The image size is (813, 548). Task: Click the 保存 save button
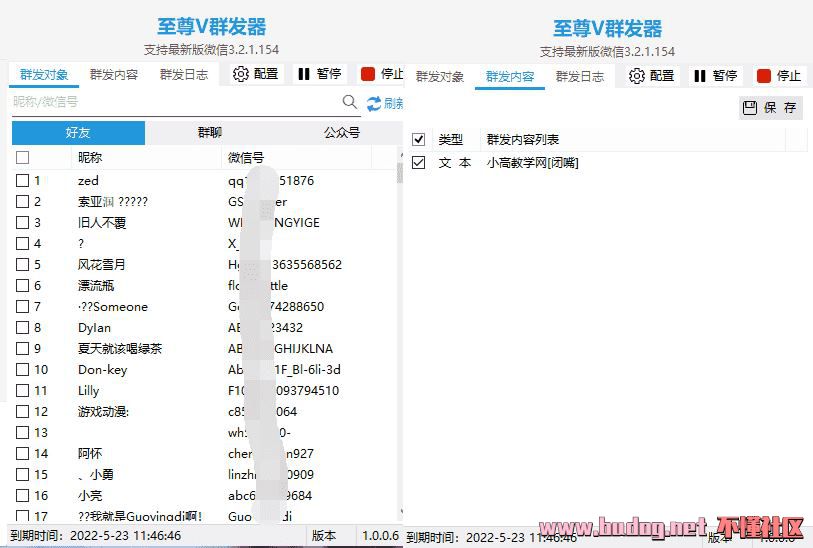[770, 108]
